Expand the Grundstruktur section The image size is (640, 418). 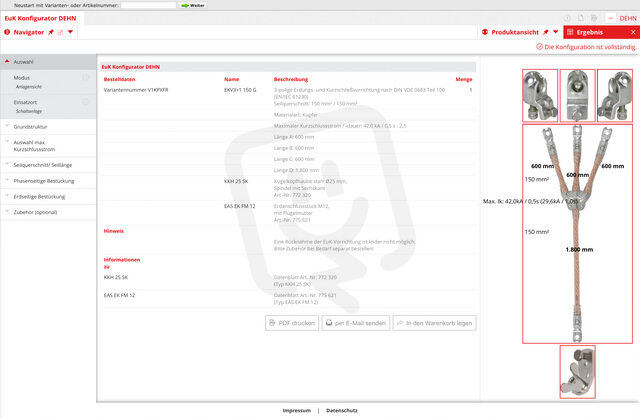pyautogui.click(x=48, y=127)
